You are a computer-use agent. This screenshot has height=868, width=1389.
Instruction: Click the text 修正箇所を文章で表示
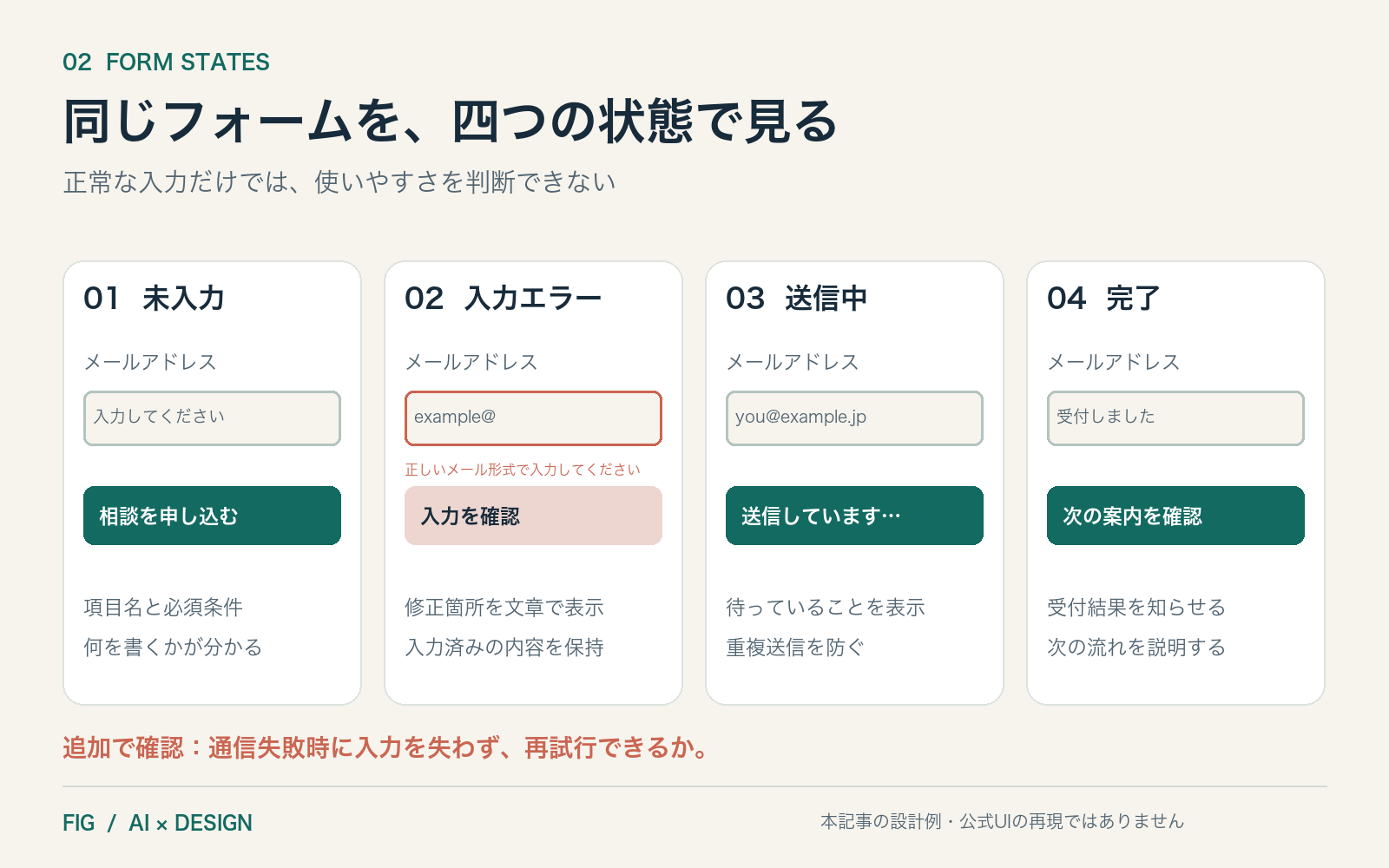tap(504, 608)
